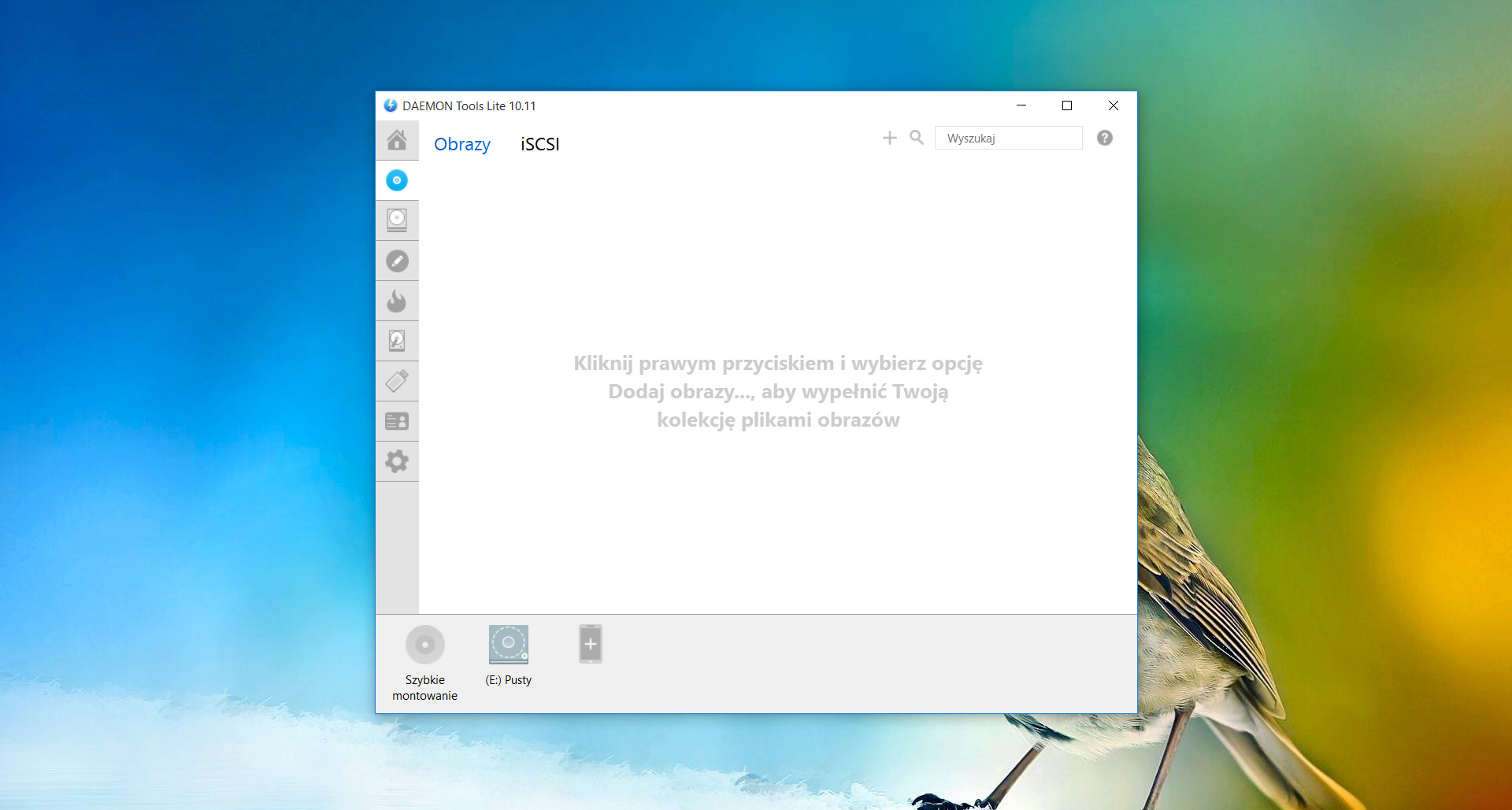Select the USB drive tool in sidebar

click(397, 381)
